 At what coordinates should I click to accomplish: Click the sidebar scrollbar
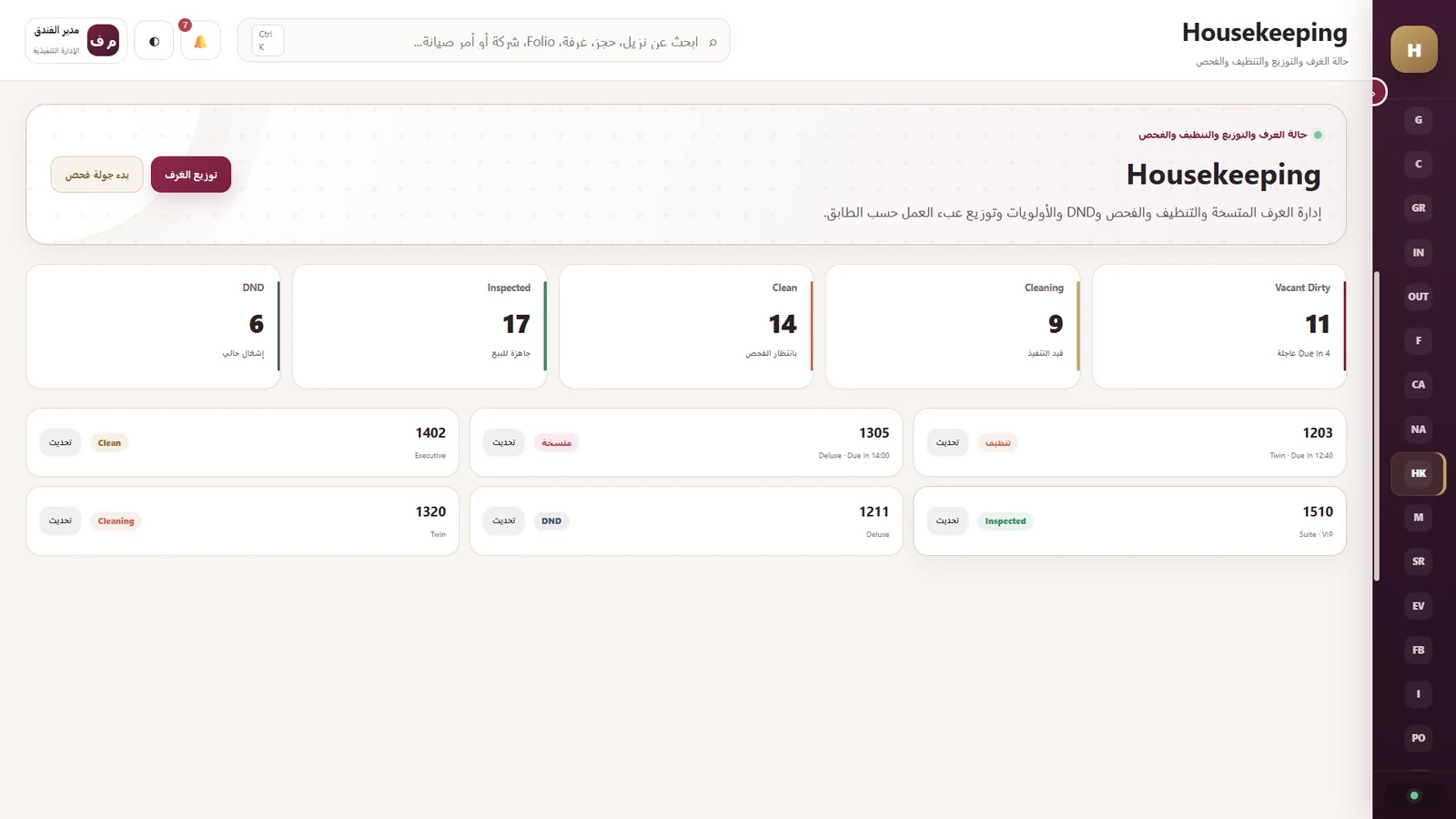point(1377,426)
